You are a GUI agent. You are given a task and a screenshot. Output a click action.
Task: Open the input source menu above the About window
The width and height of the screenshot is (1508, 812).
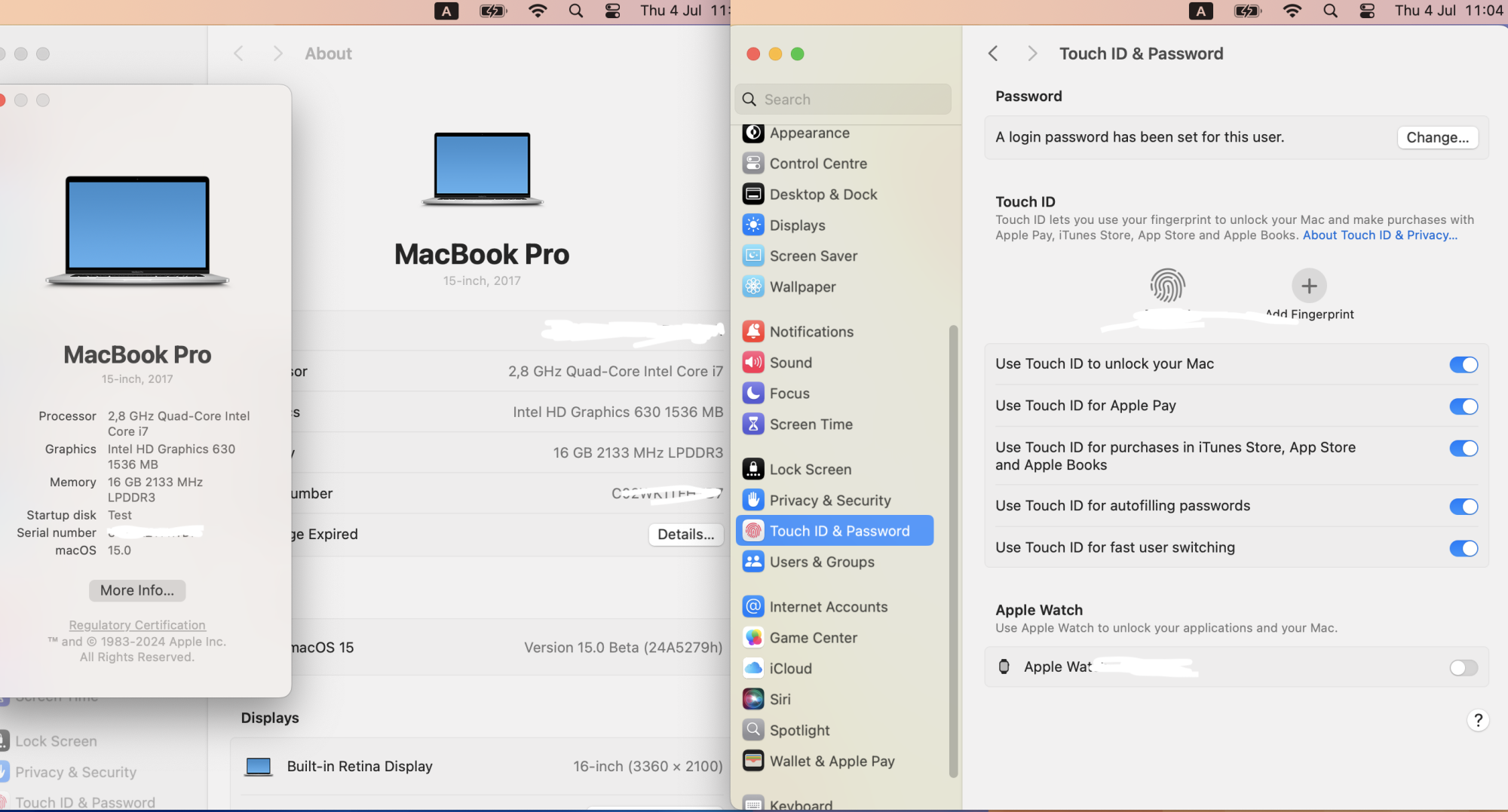446,11
